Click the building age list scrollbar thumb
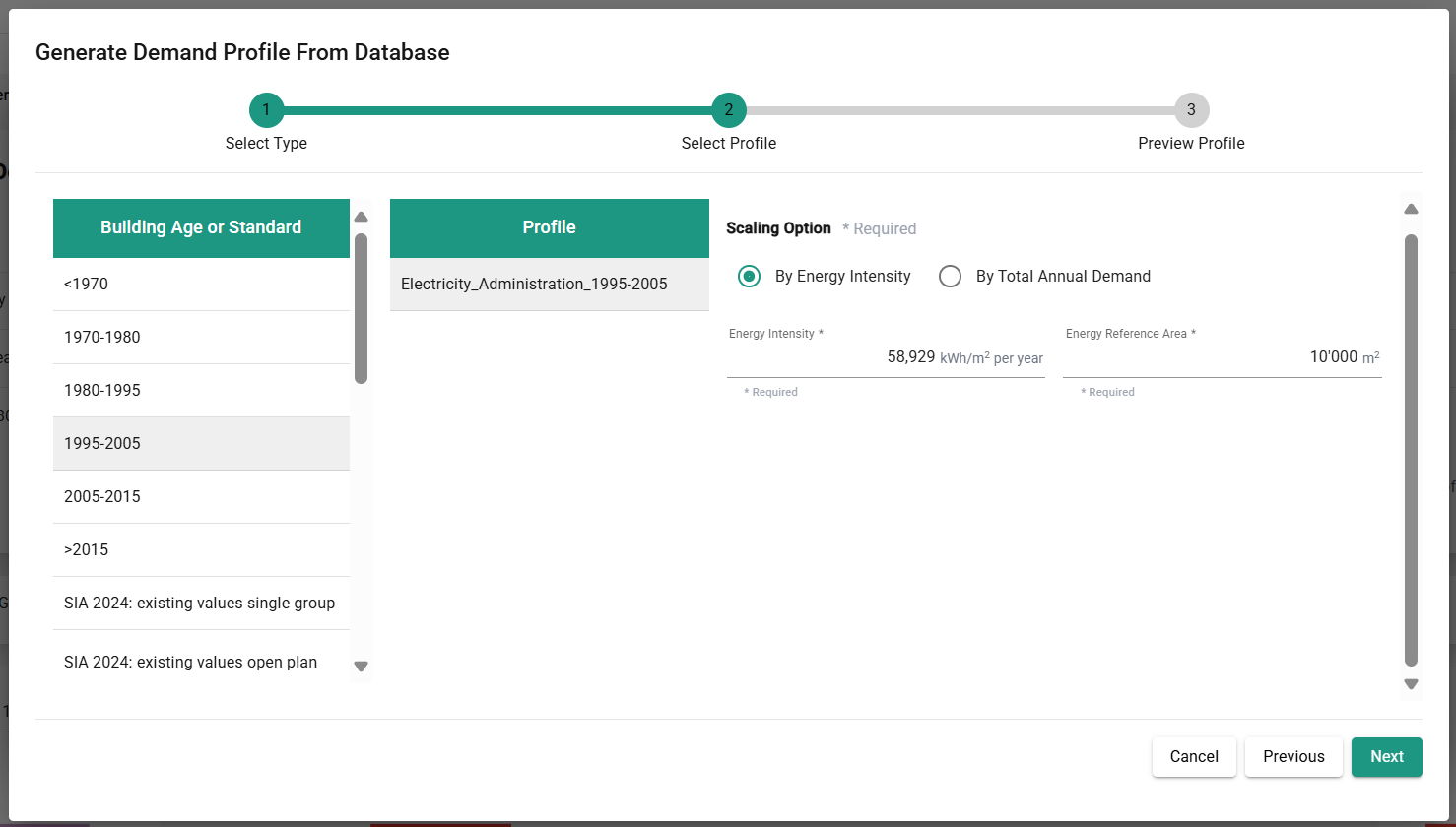The height and width of the screenshot is (827, 1456). tap(361, 307)
